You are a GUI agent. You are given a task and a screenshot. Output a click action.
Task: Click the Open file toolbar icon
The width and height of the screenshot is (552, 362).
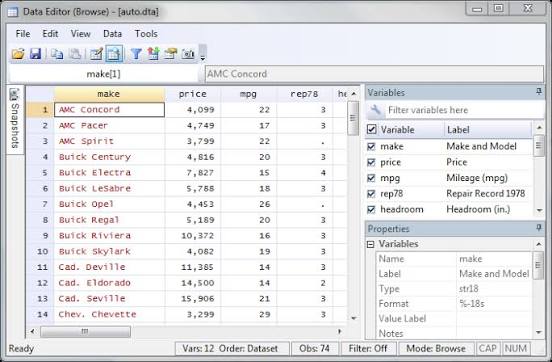click(18, 54)
